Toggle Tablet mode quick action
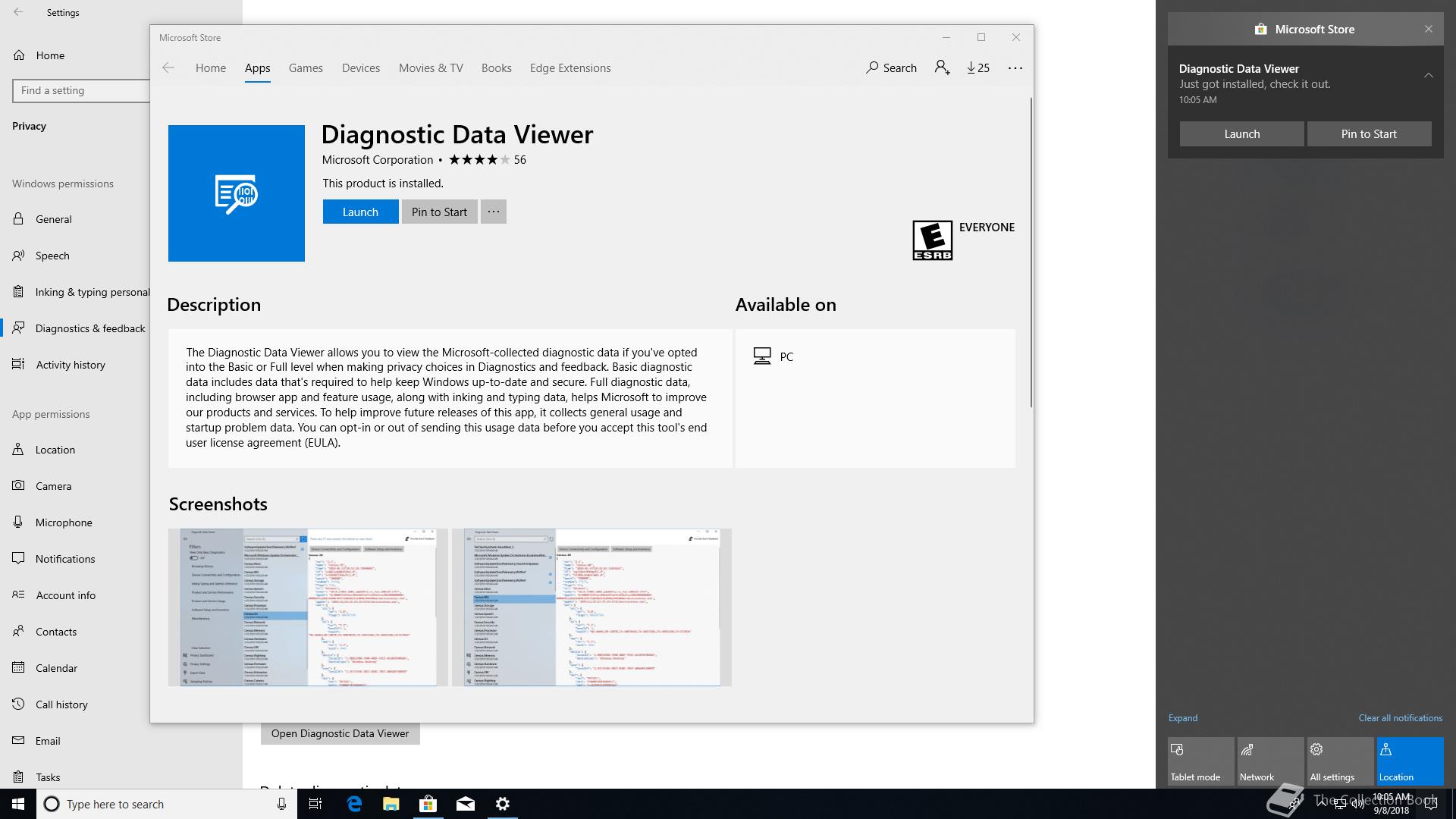Screen dimensions: 1456x819 tap(1201, 761)
